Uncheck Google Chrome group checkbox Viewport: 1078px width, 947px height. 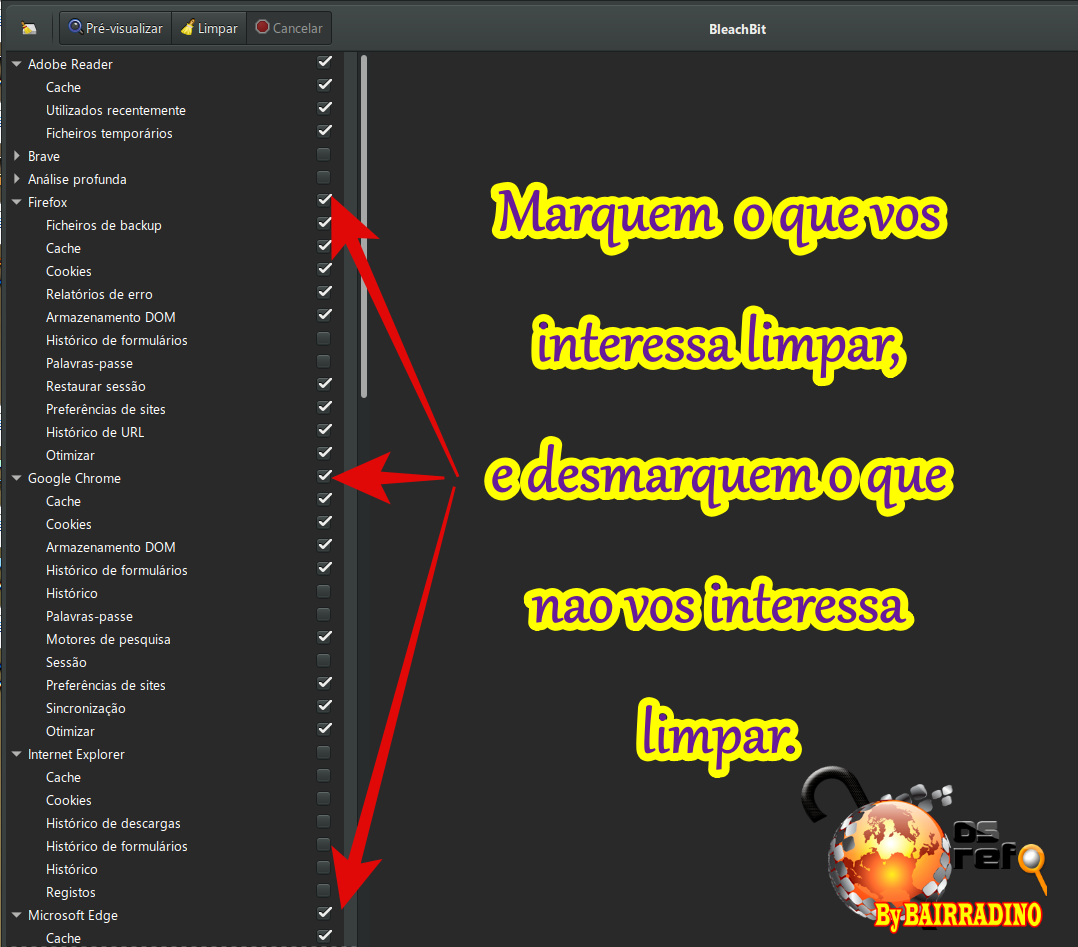tap(324, 477)
